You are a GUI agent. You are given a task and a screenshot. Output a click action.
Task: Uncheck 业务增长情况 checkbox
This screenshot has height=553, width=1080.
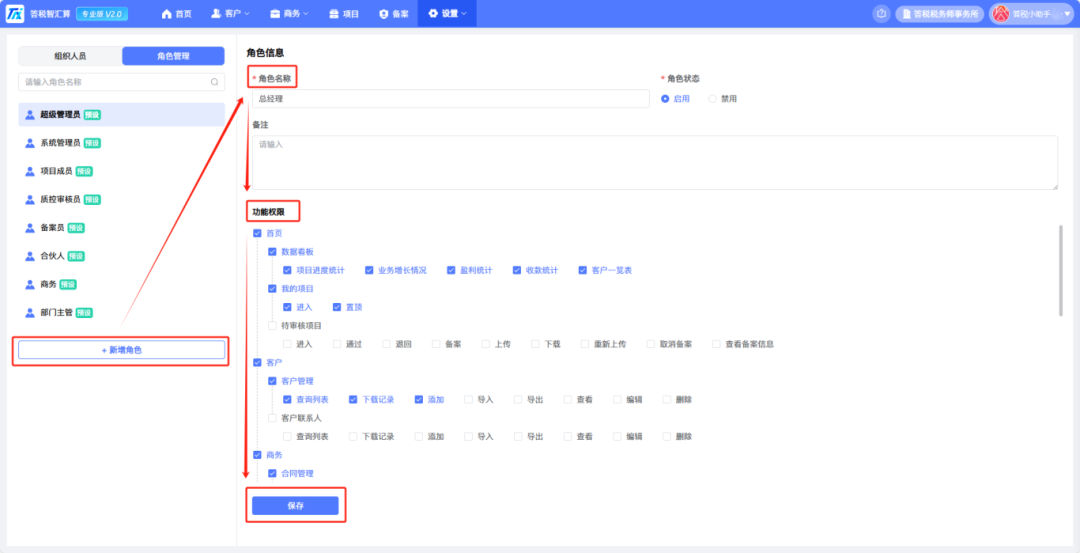369,270
